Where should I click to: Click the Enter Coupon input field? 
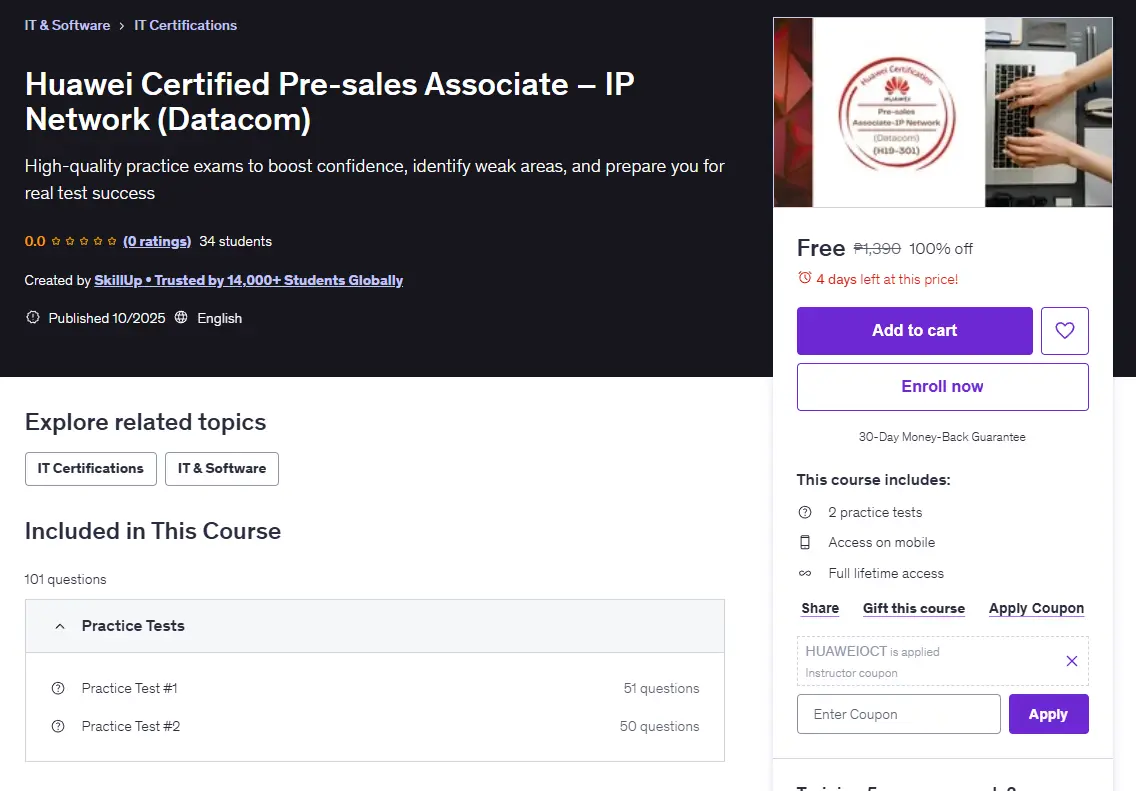pos(898,714)
